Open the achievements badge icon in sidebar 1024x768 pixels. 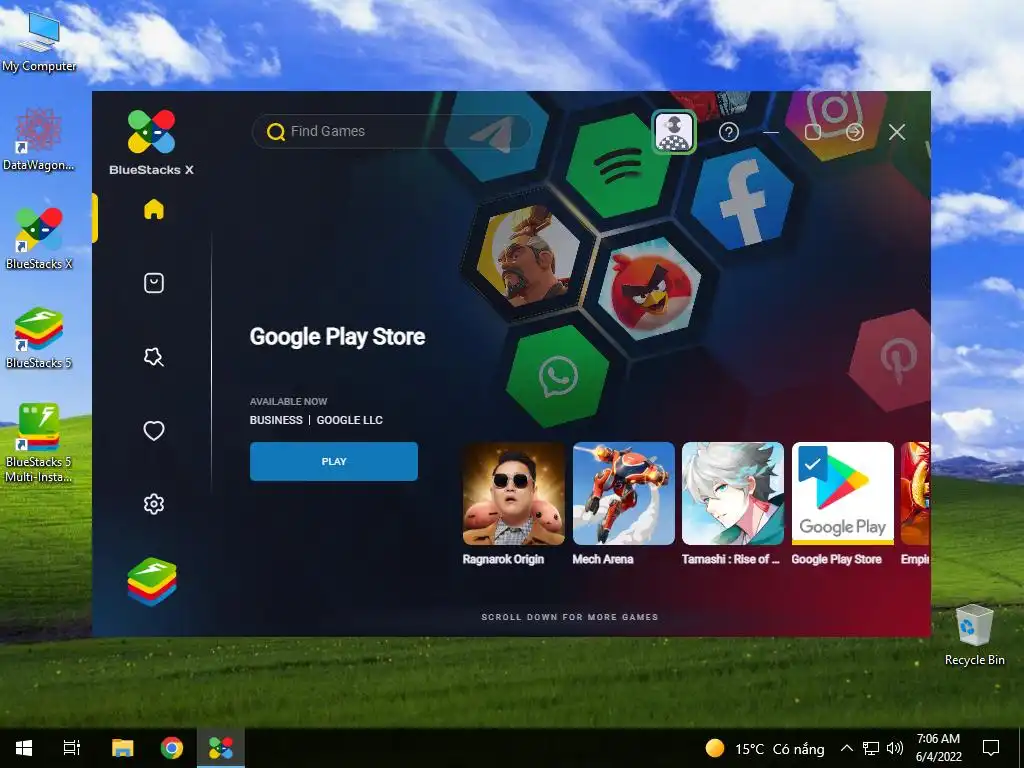(x=153, y=357)
